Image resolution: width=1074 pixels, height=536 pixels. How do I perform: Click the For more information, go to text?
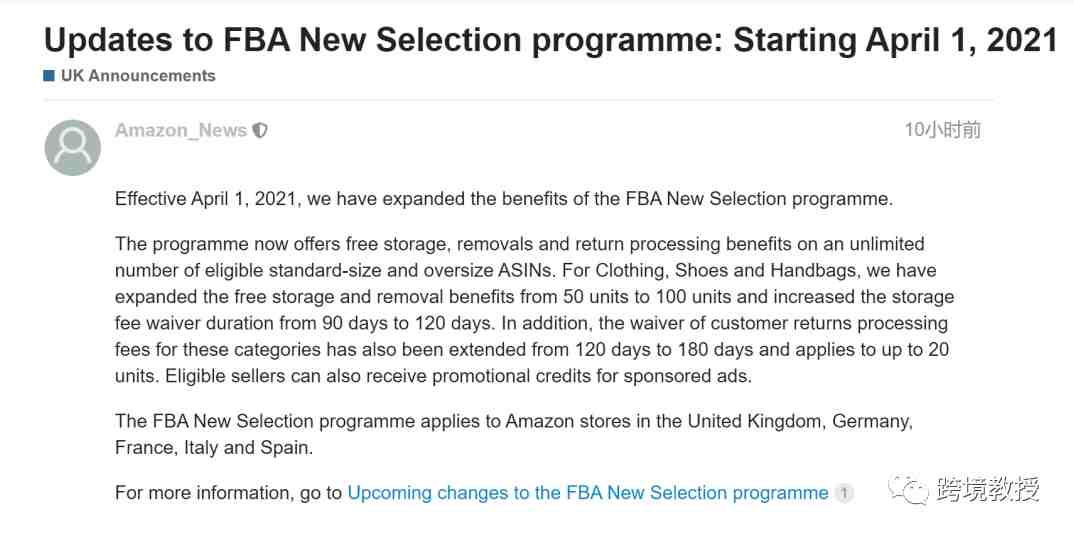point(229,493)
